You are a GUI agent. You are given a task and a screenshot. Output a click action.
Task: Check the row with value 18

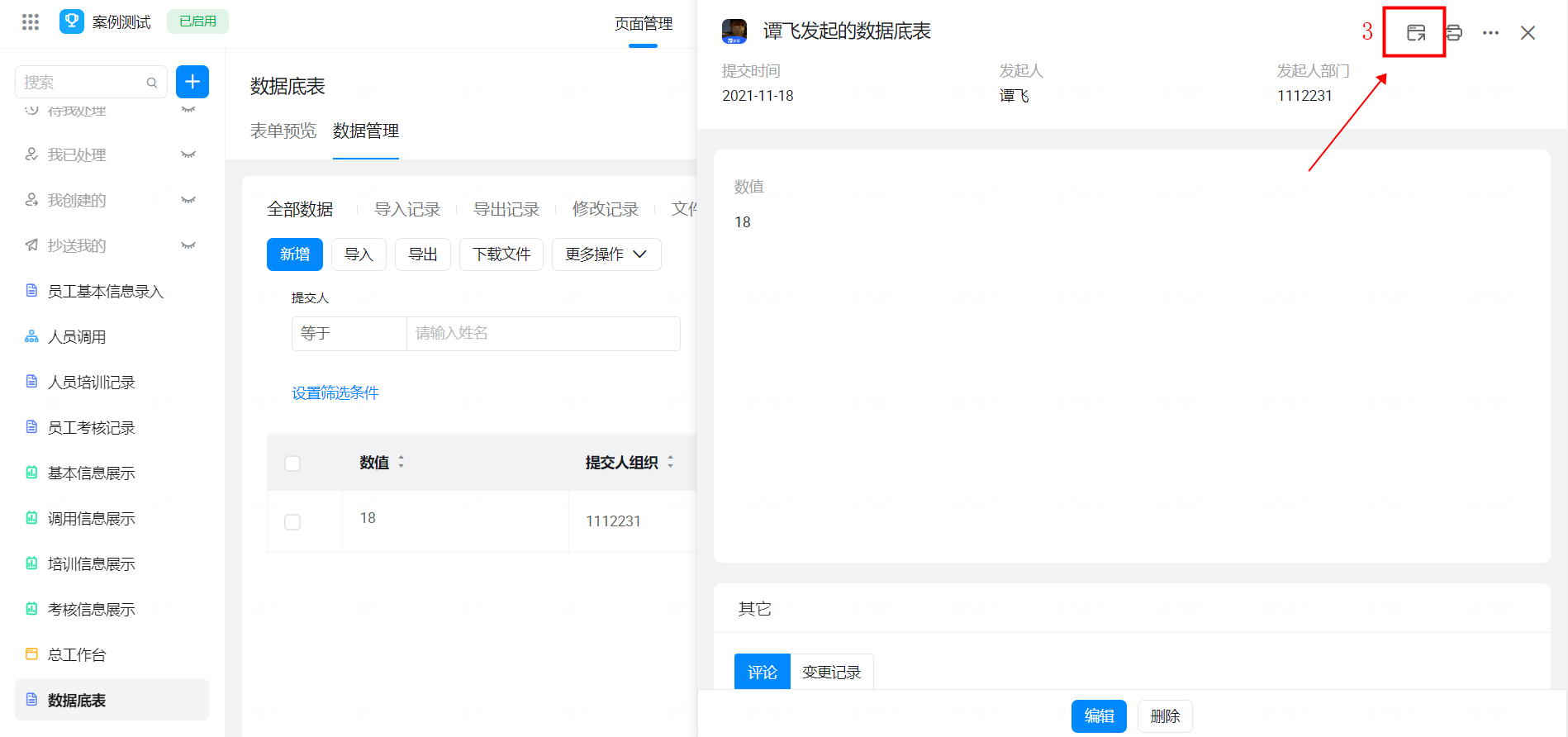292,522
